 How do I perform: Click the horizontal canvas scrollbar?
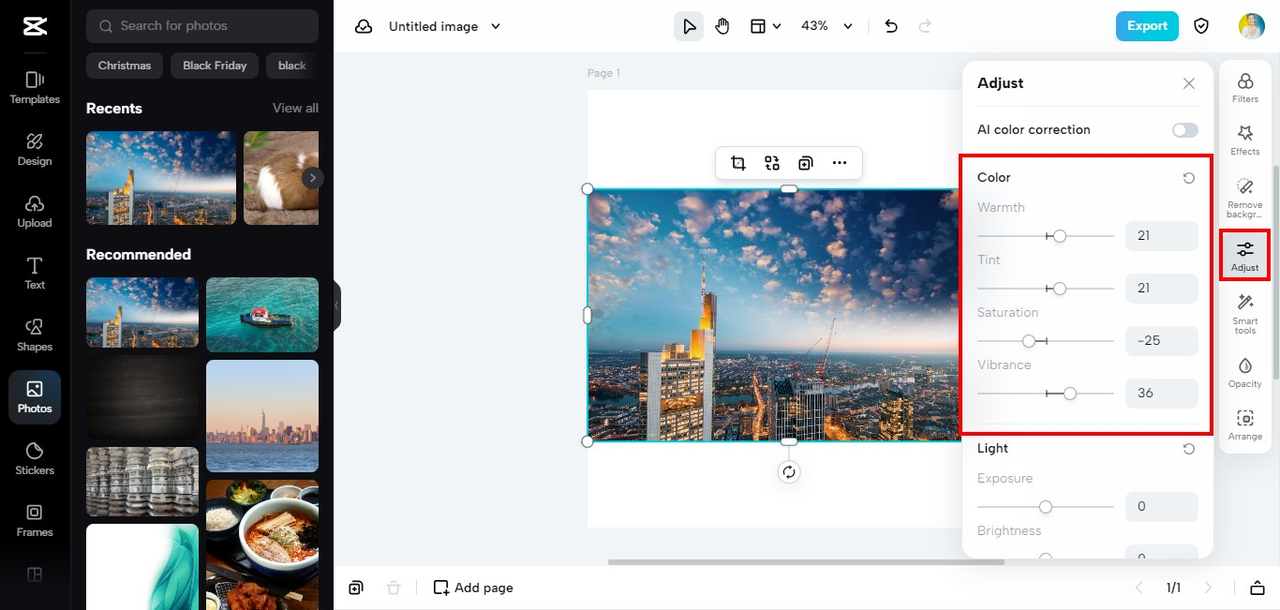pos(806,562)
